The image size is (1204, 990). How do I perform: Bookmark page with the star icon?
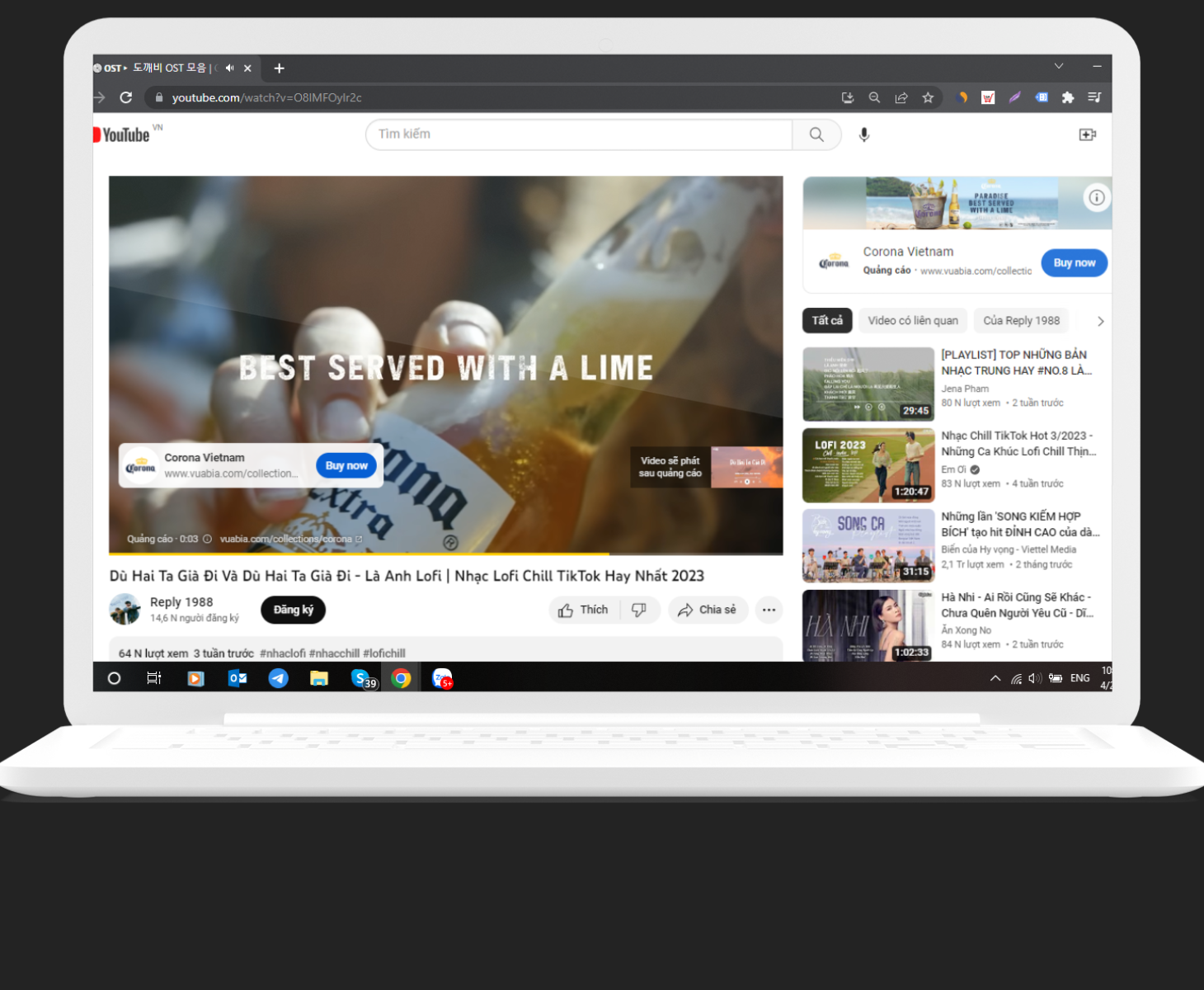tap(928, 97)
